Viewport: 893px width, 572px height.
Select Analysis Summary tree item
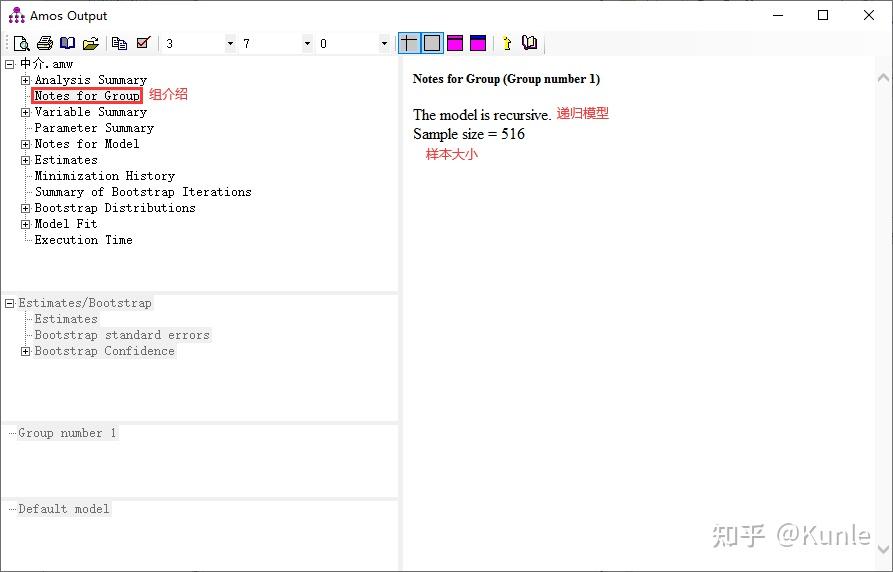click(x=91, y=80)
